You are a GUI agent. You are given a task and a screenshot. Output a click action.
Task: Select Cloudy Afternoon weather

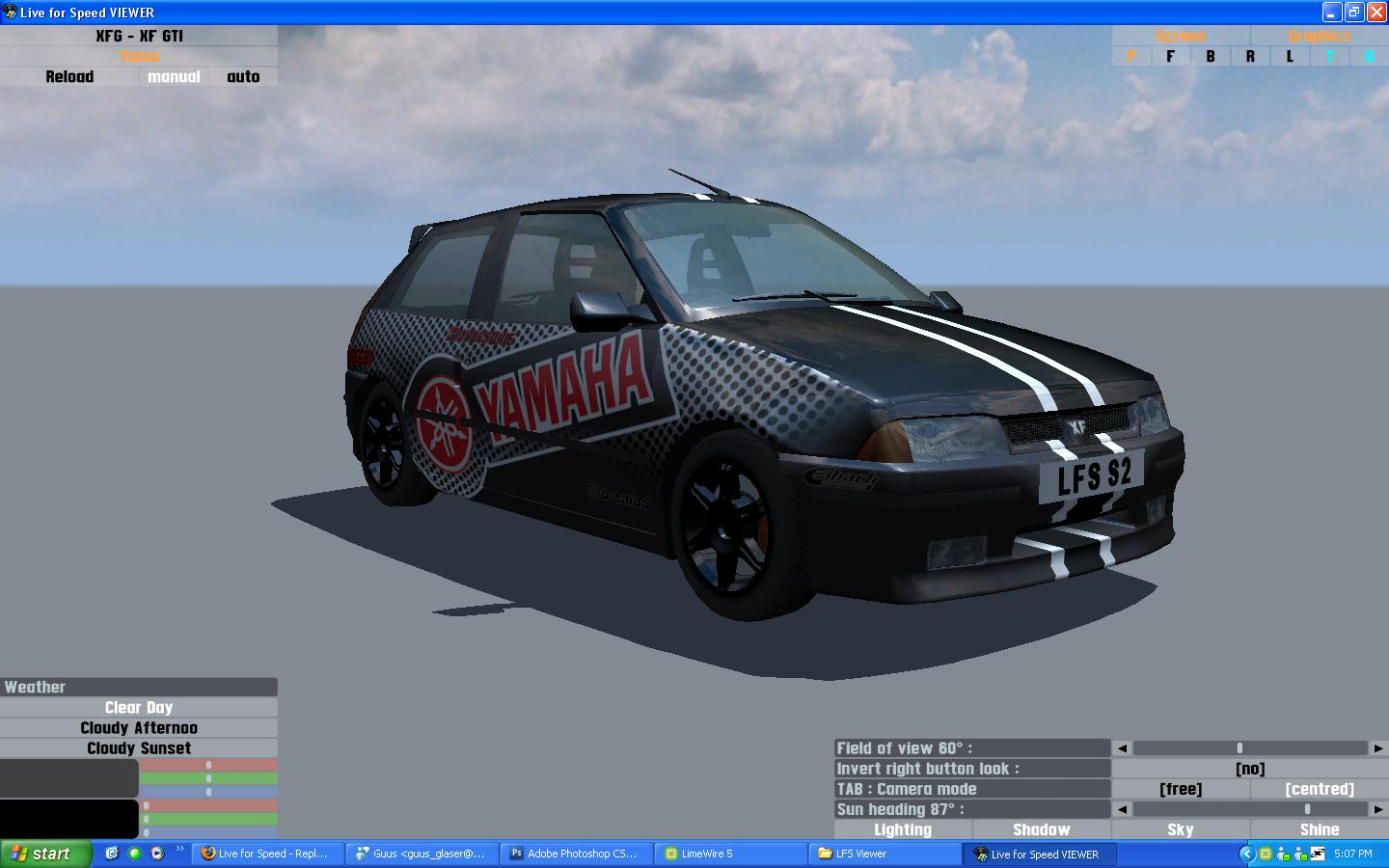coord(139,727)
